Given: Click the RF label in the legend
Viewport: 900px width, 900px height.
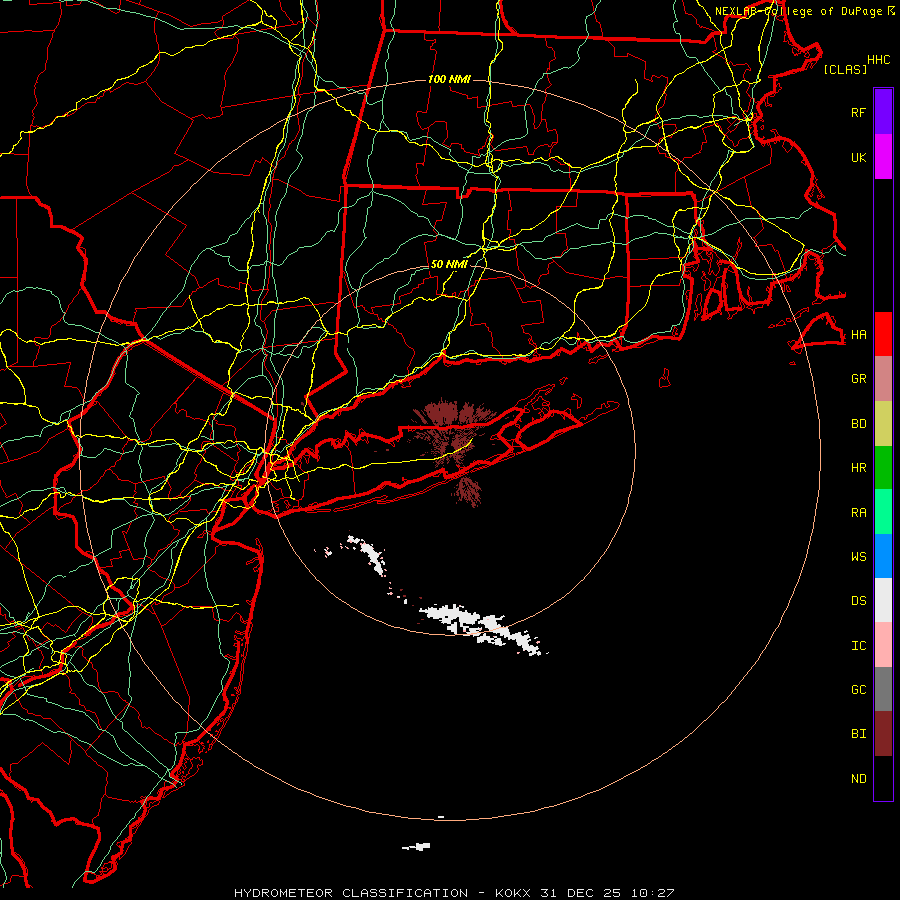Looking at the screenshot, I should coord(858,113).
